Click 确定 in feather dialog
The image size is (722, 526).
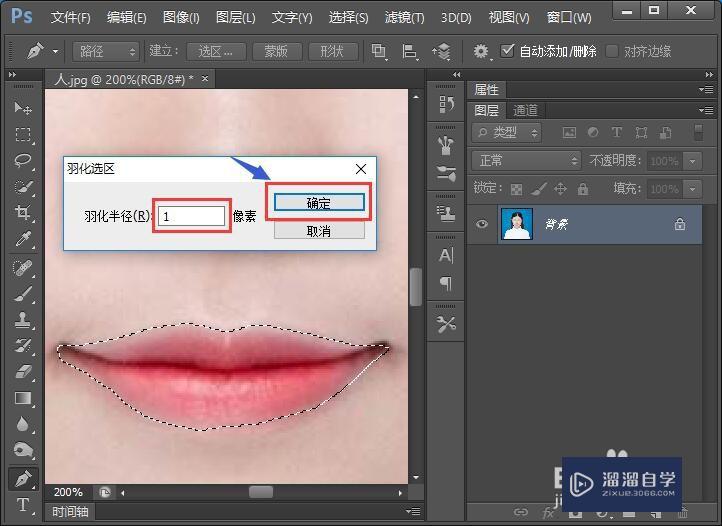[x=319, y=203]
